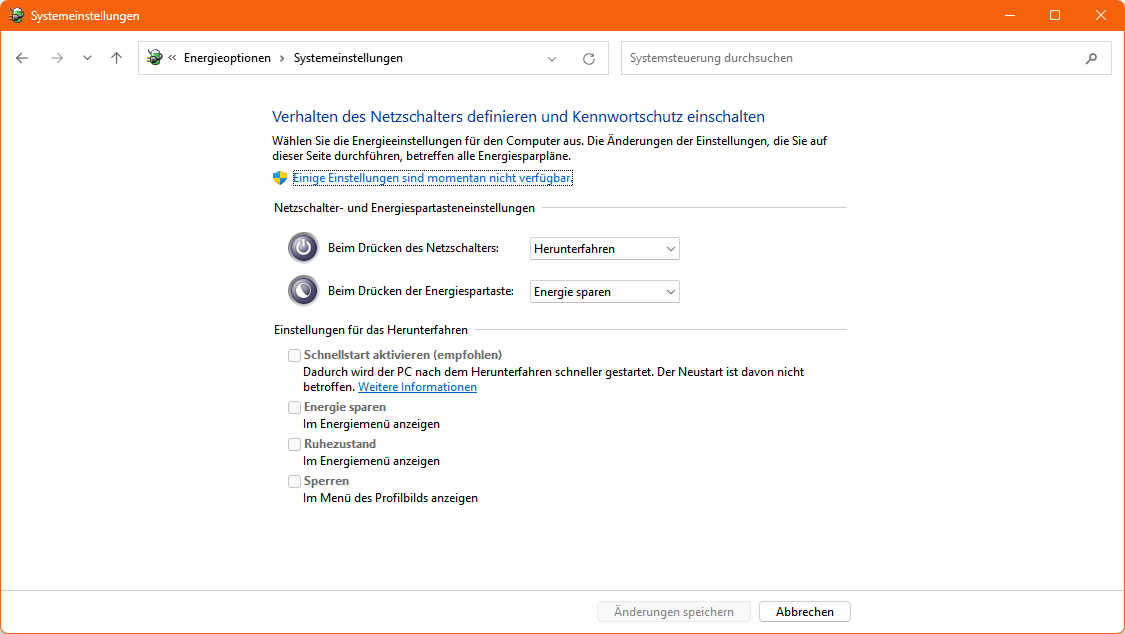
Task: Open Einige Einstellungen sind momentan nicht verfügbar link
Action: 433,178
